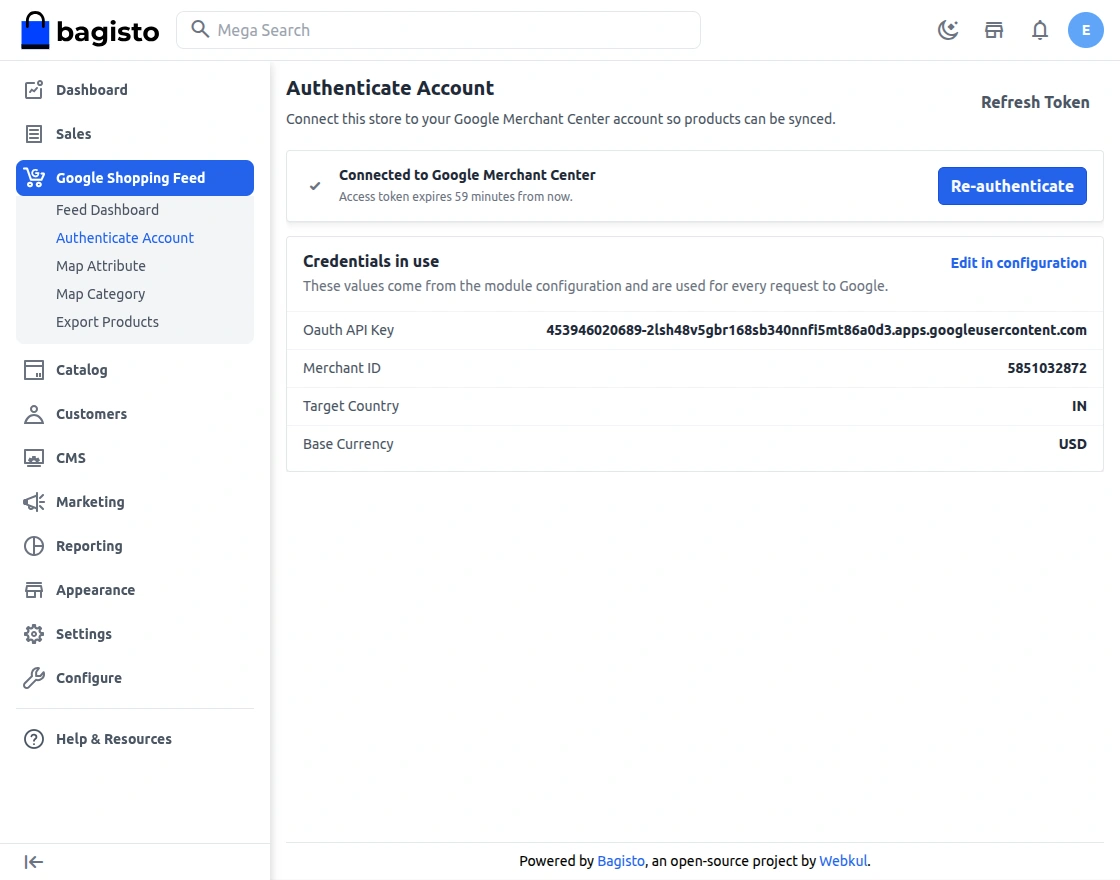Image resolution: width=1120 pixels, height=880 pixels.
Task: Open the storefront shop icon
Action: tap(994, 30)
